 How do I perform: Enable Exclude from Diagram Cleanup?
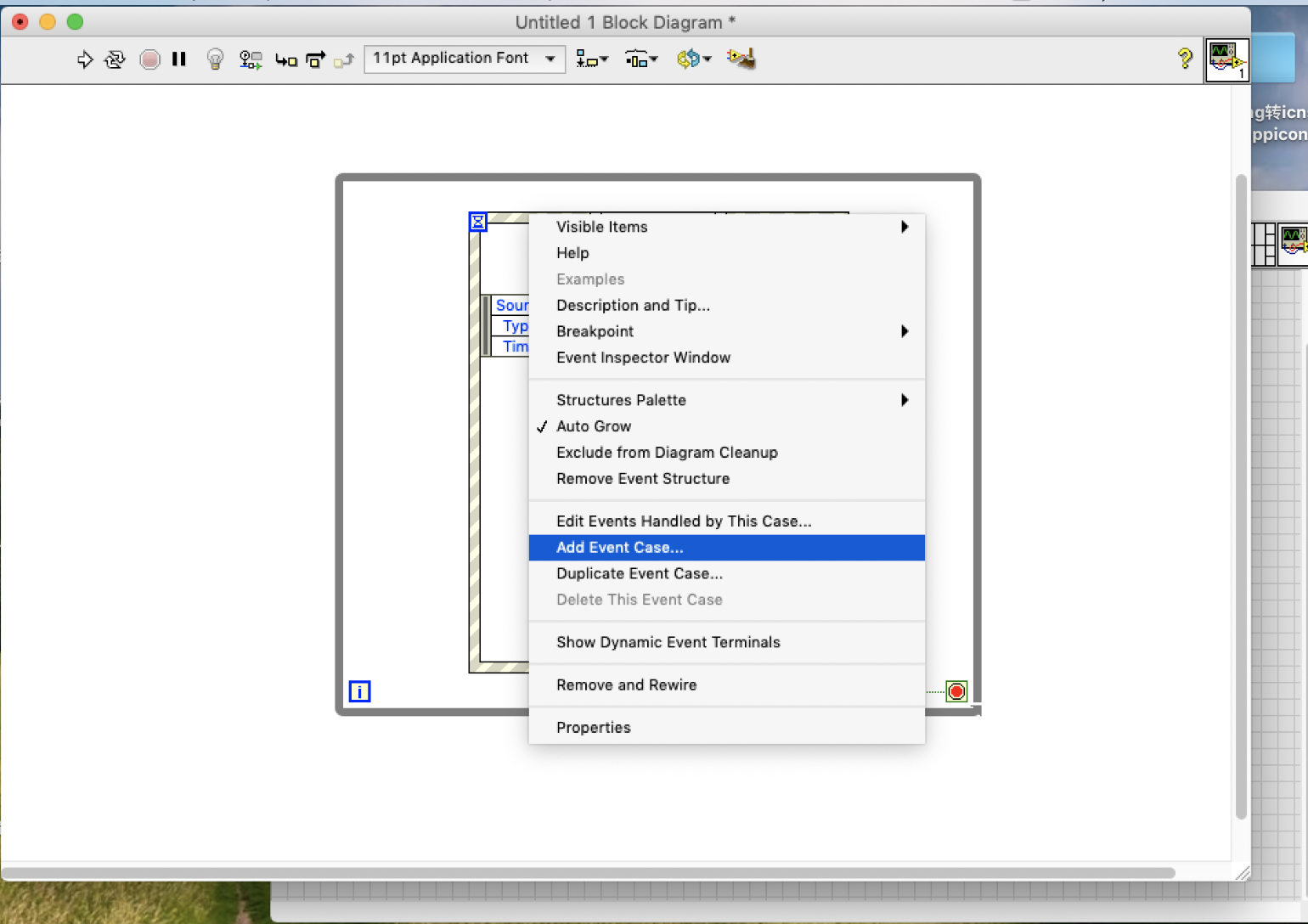[668, 453]
